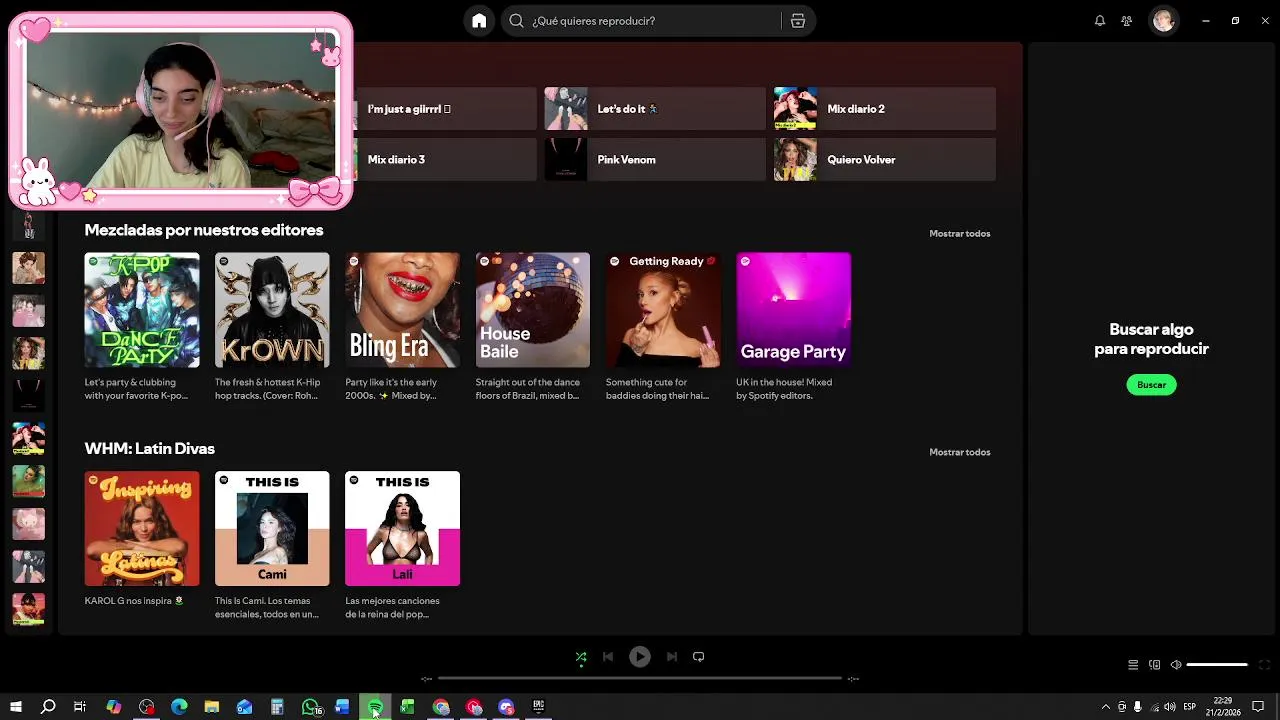Open WhatsApp from the taskbar
The height and width of the screenshot is (720, 1280).
pyautogui.click(x=311, y=707)
